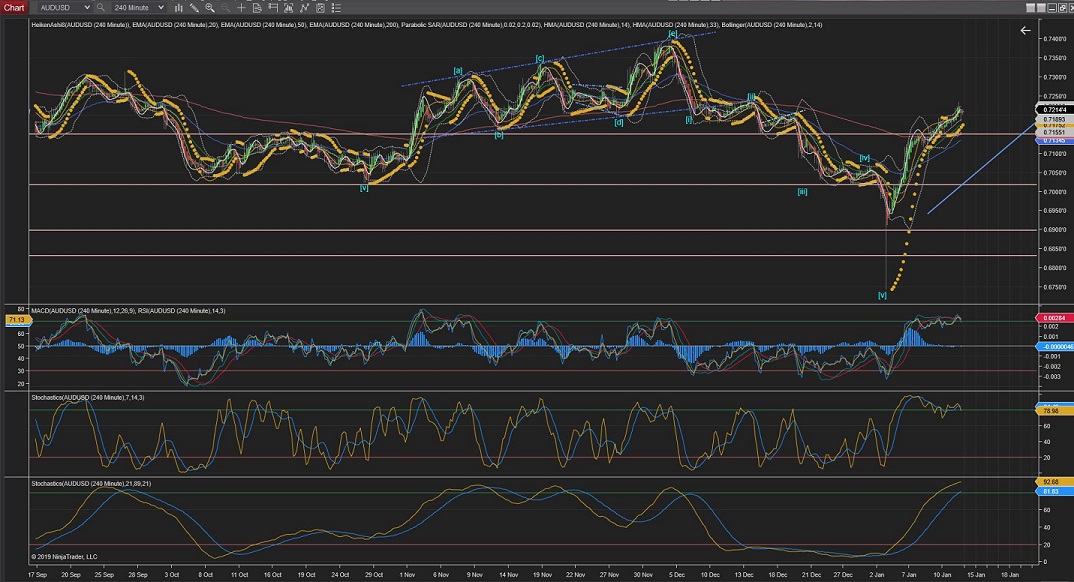The image size is (1074, 582).
Task: Open the data box icon
Action: coord(258,8)
